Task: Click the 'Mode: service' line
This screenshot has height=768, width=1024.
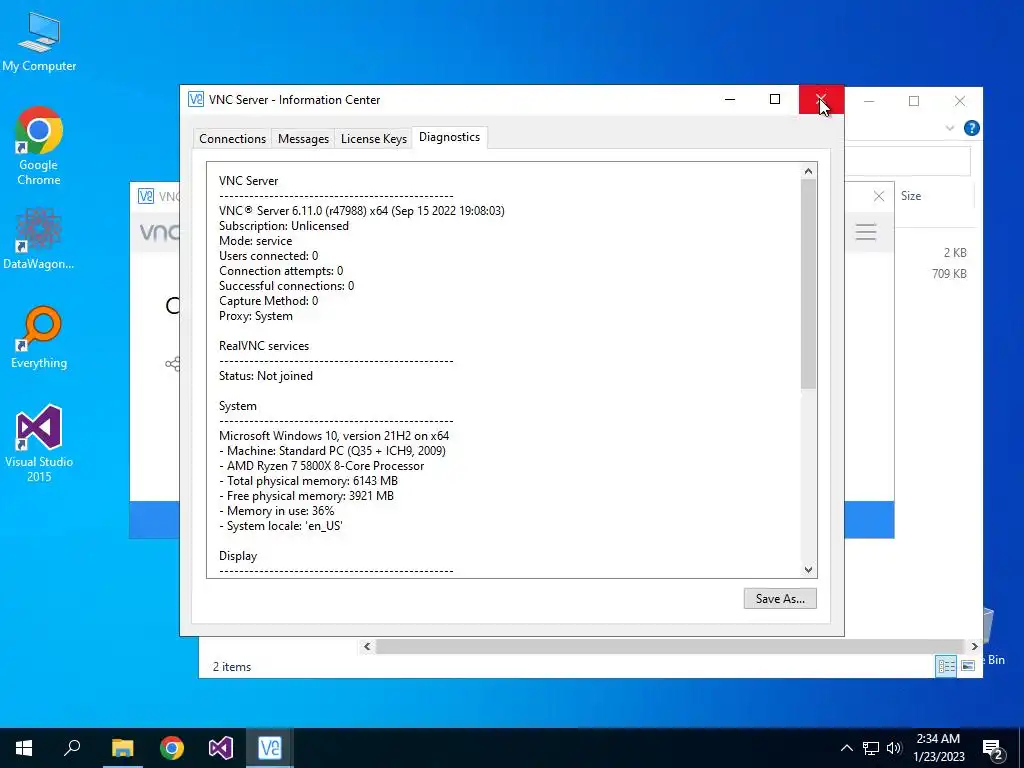Action: (x=255, y=241)
